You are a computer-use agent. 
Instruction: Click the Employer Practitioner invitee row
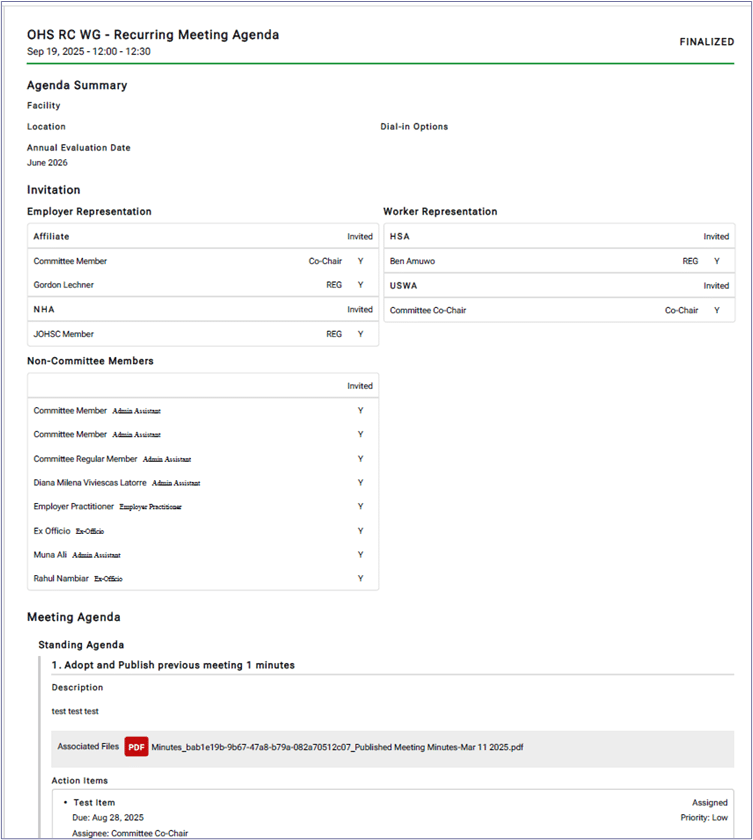click(73, 507)
